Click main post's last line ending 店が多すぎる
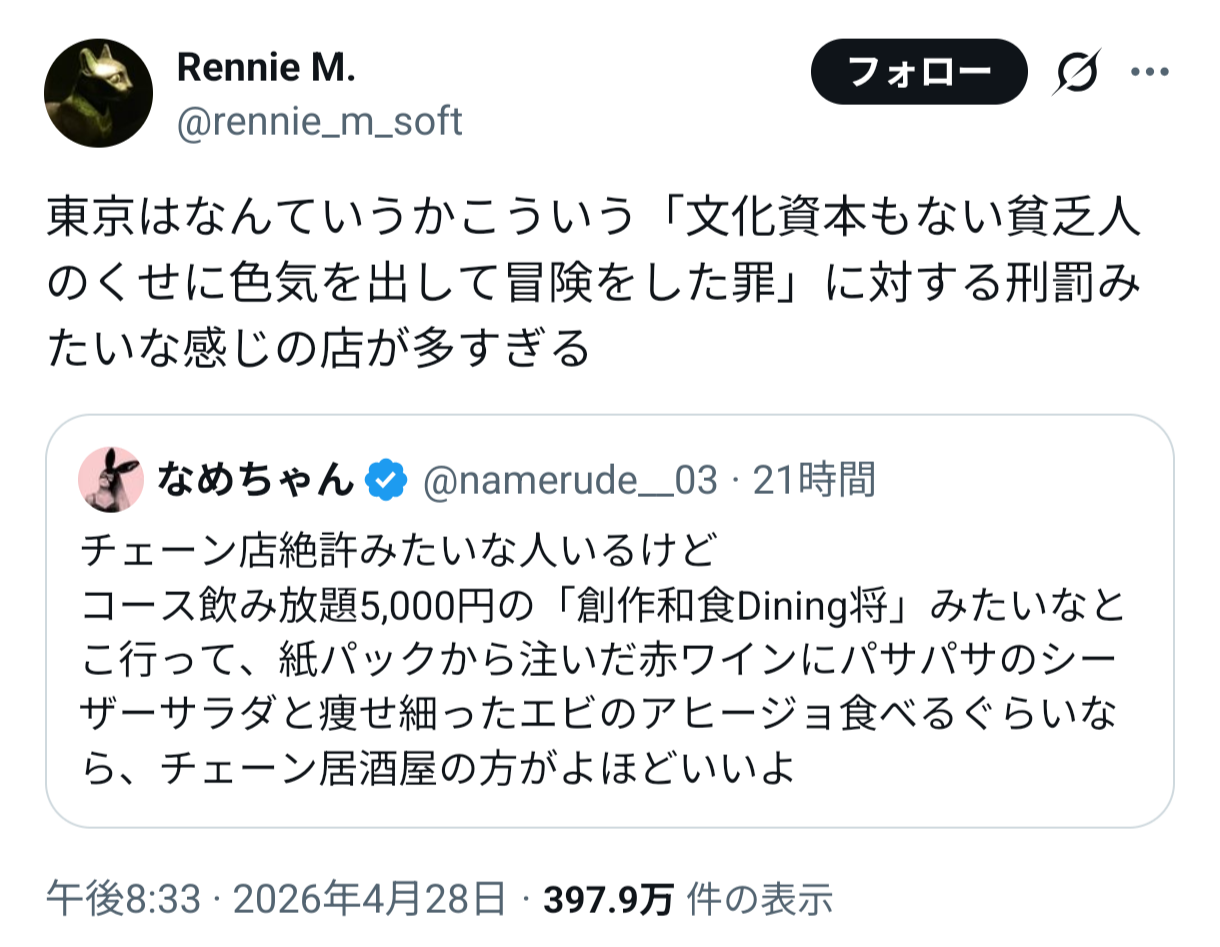 click(318, 348)
